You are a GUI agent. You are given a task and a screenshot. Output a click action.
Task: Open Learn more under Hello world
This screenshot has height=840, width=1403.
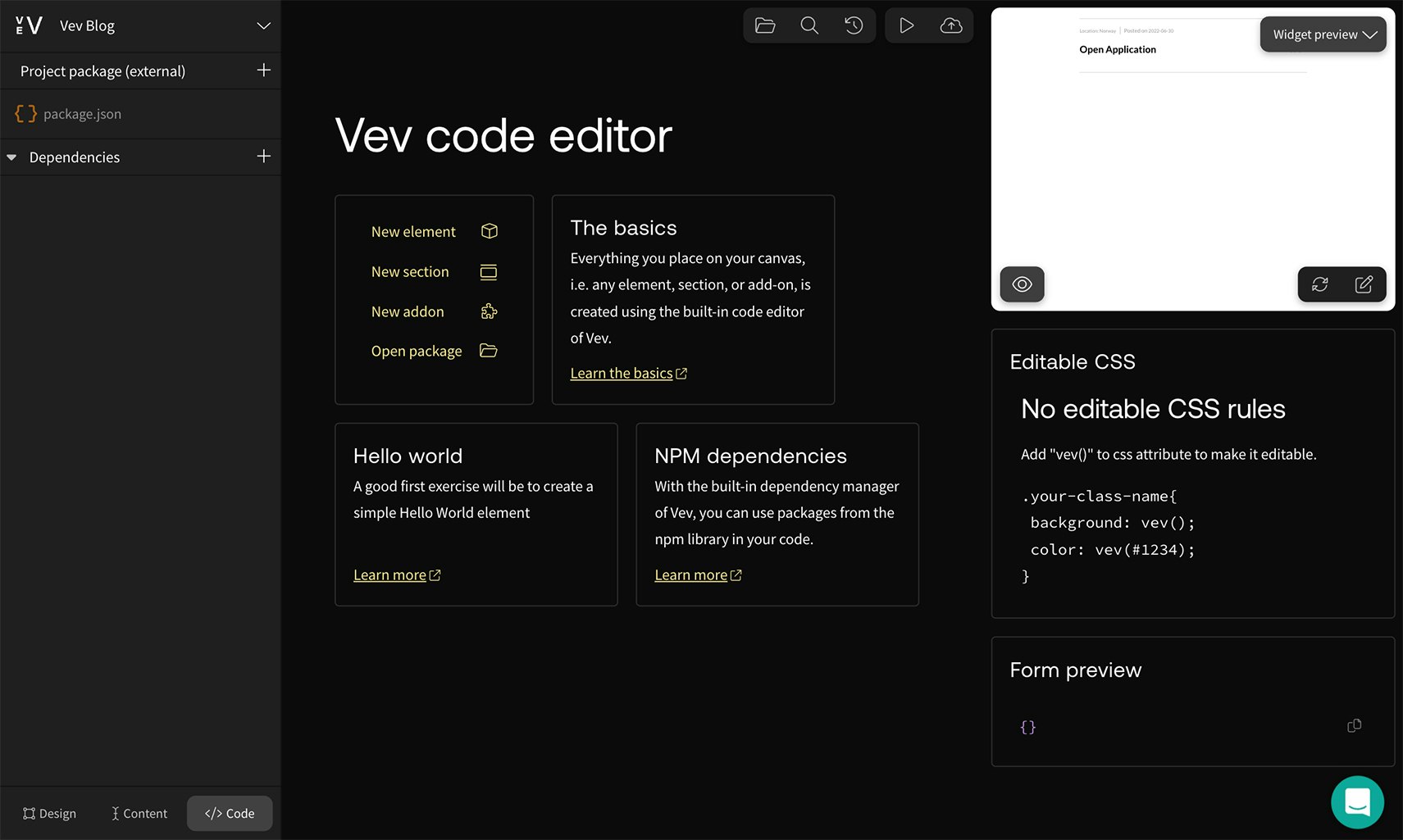[x=397, y=575]
